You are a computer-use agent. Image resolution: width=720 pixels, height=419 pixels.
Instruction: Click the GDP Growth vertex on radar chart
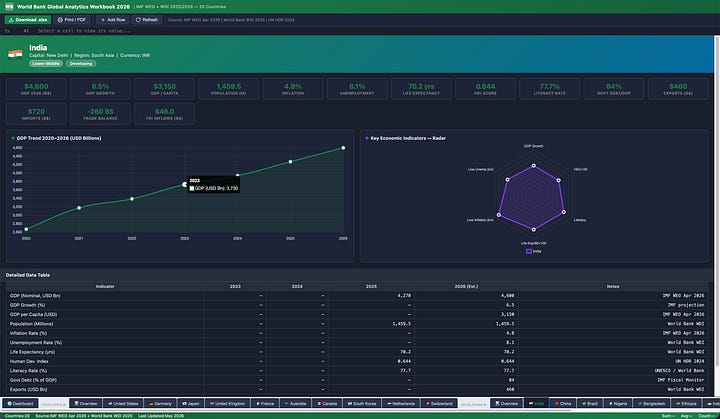point(534,165)
